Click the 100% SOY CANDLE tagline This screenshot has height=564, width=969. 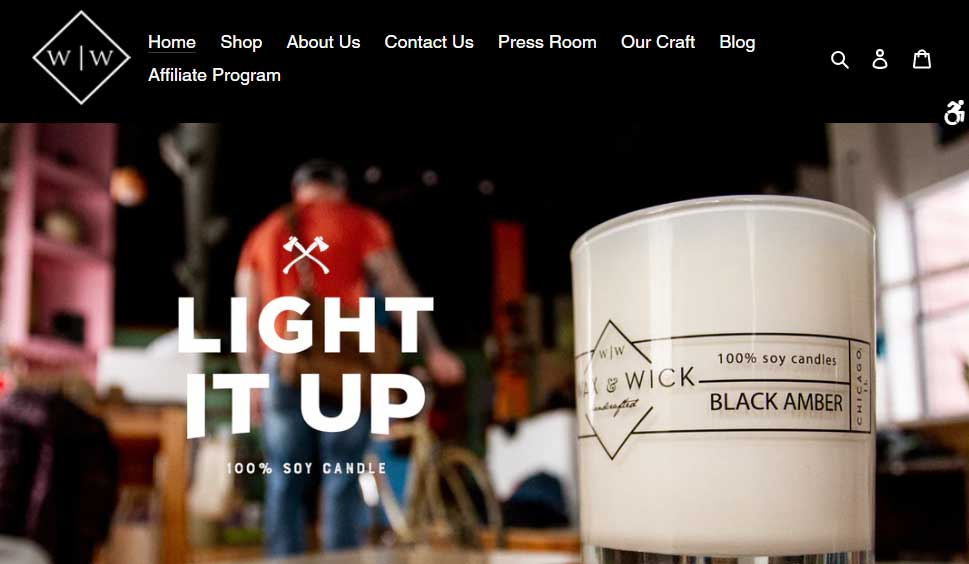306,468
